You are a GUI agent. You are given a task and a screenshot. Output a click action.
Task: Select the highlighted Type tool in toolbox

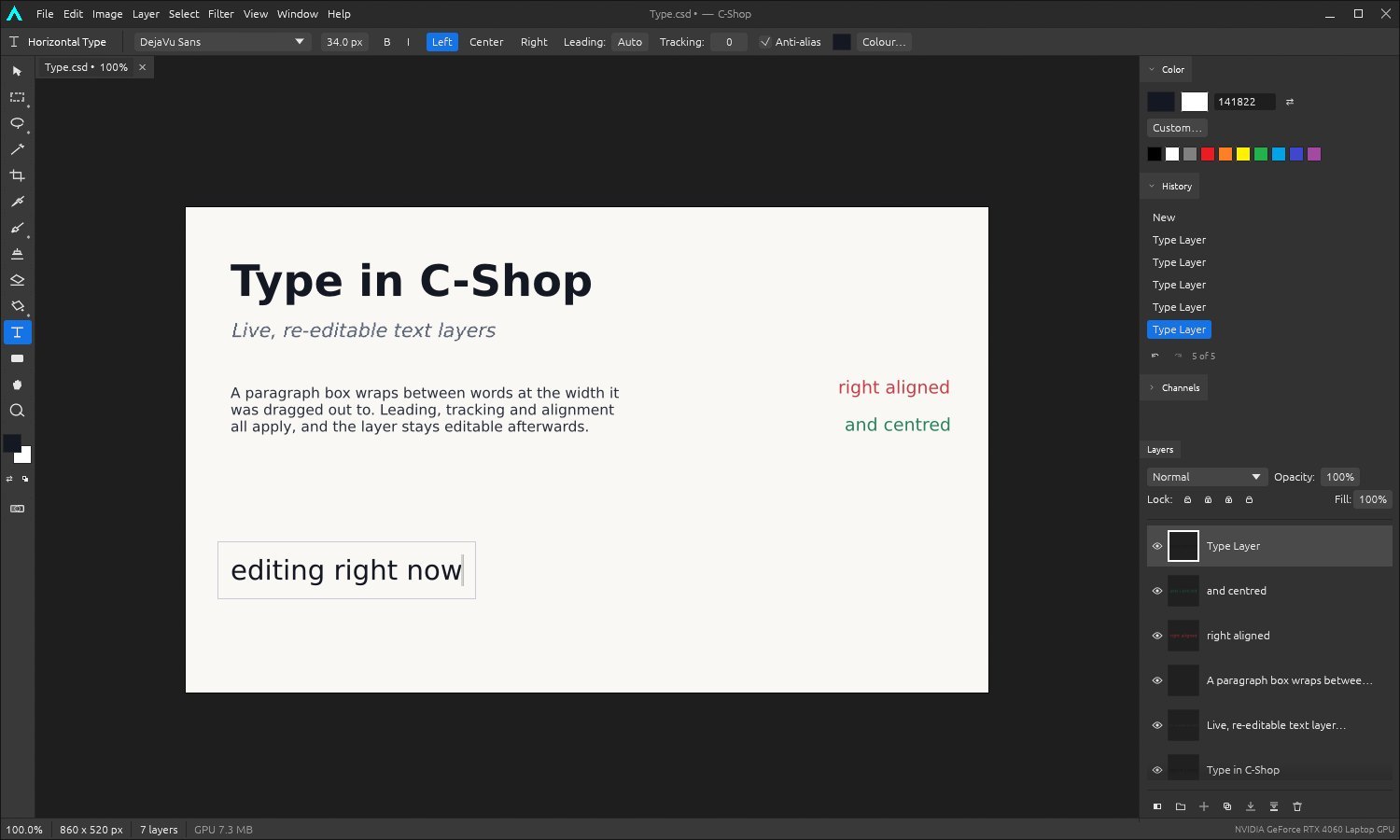[x=17, y=332]
